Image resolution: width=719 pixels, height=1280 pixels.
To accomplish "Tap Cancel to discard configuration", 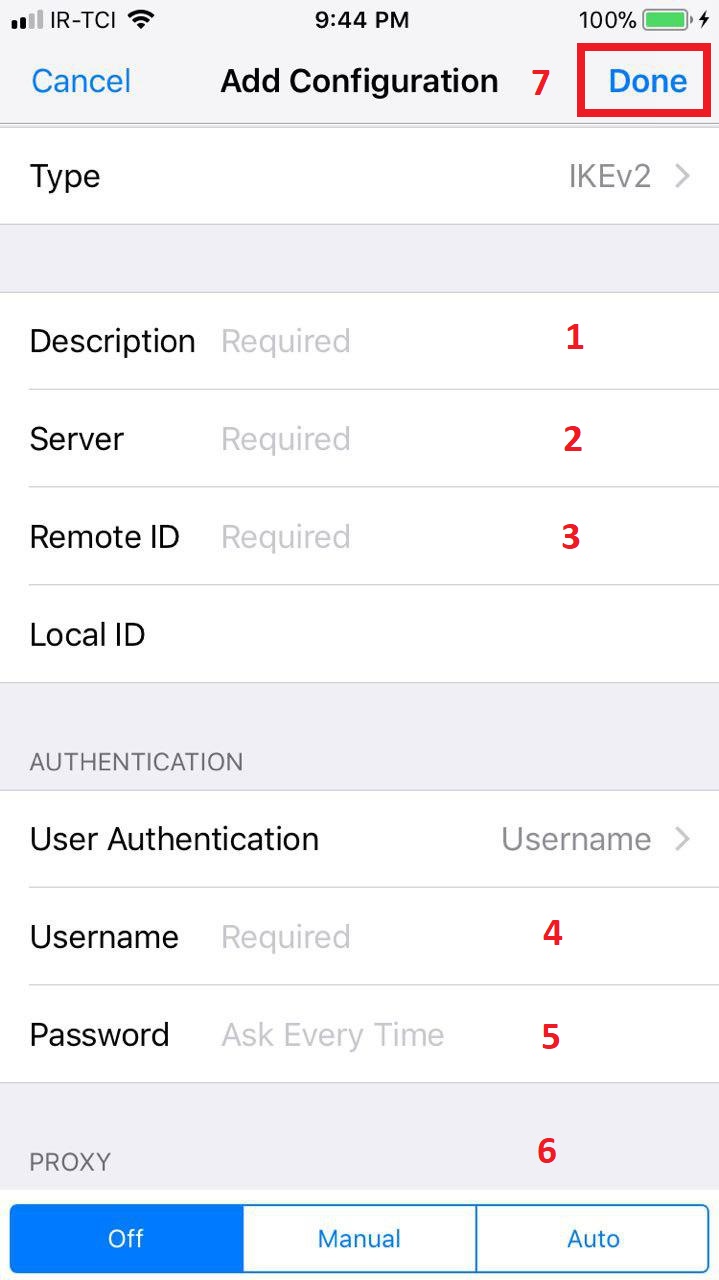I will 81,81.
